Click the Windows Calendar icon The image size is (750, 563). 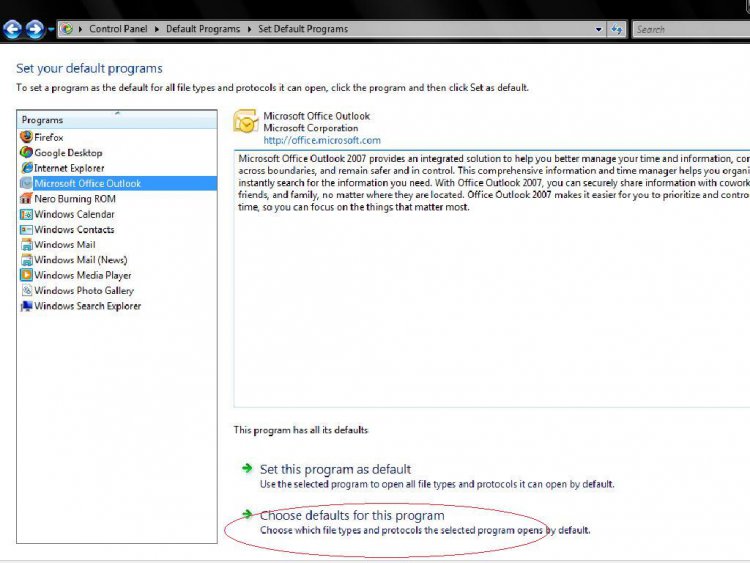[26, 214]
